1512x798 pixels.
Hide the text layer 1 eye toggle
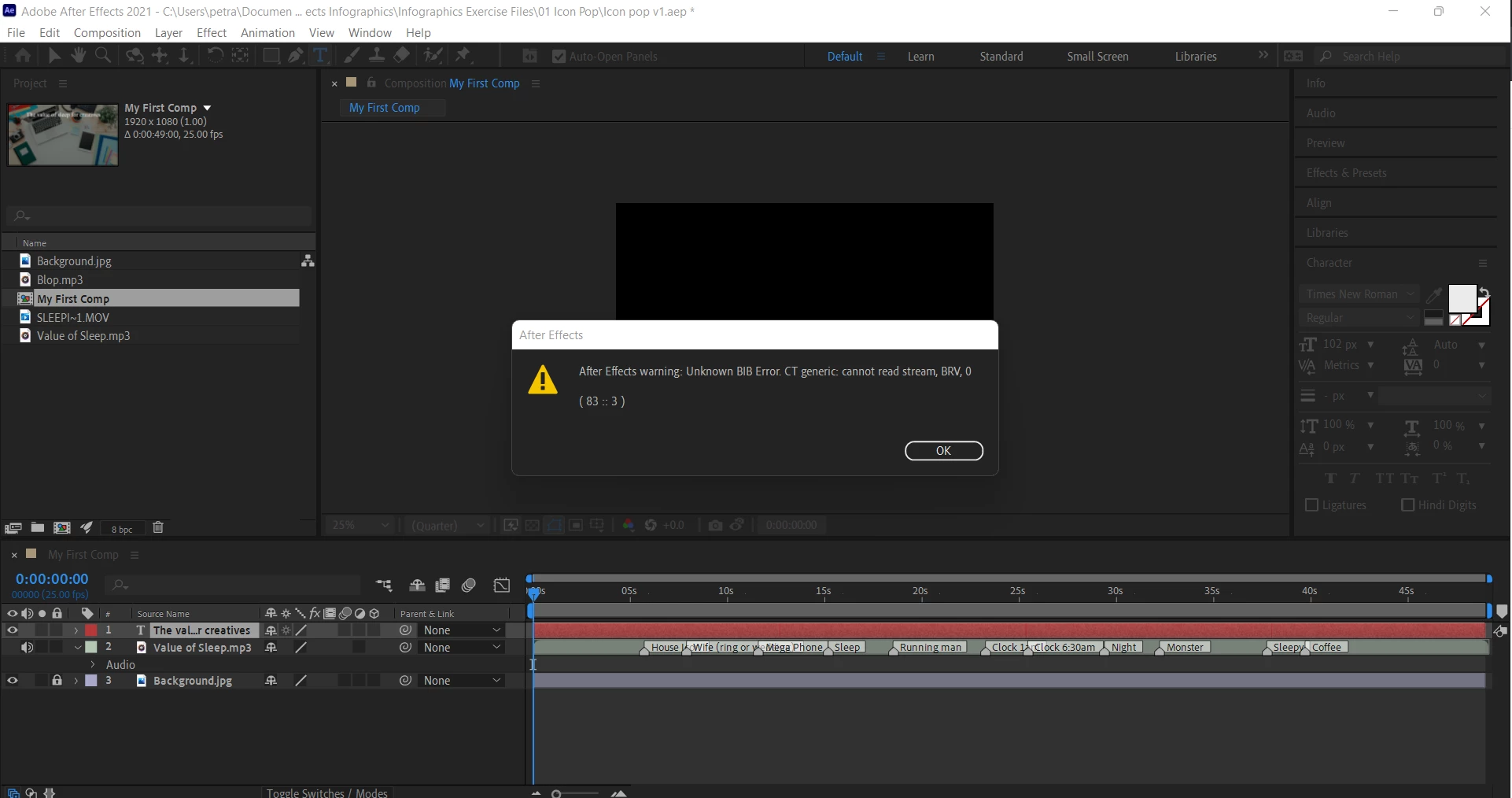pyautogui.click(x=13, y=630)
